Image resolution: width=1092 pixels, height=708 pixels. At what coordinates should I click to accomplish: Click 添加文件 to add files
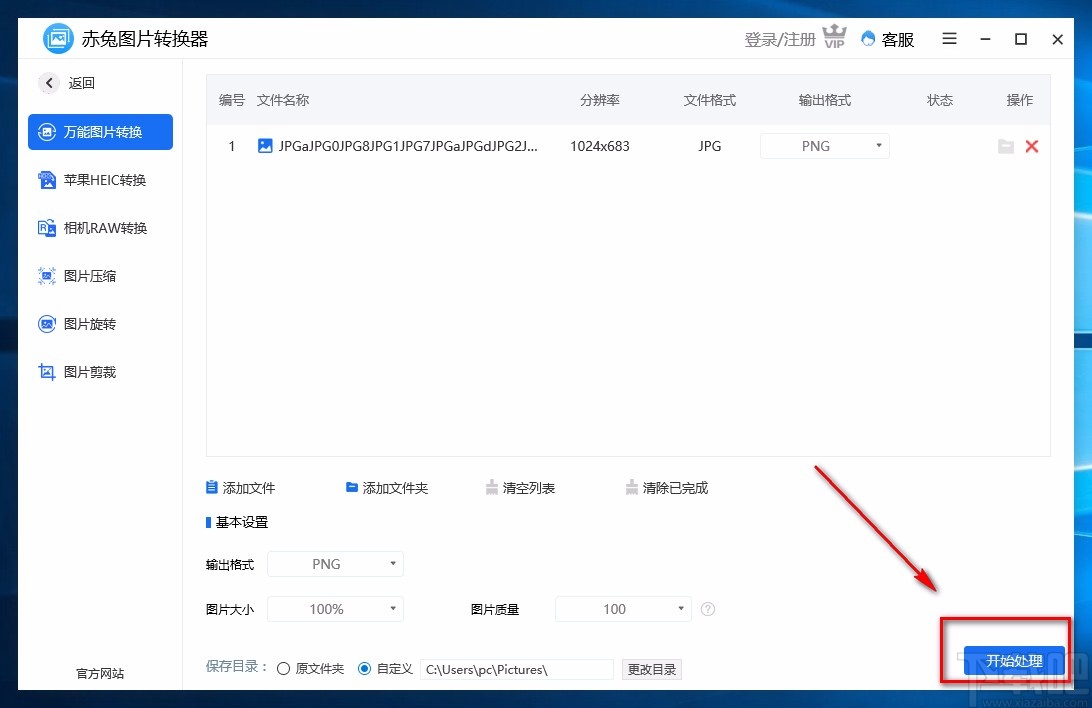pos(240,487)
